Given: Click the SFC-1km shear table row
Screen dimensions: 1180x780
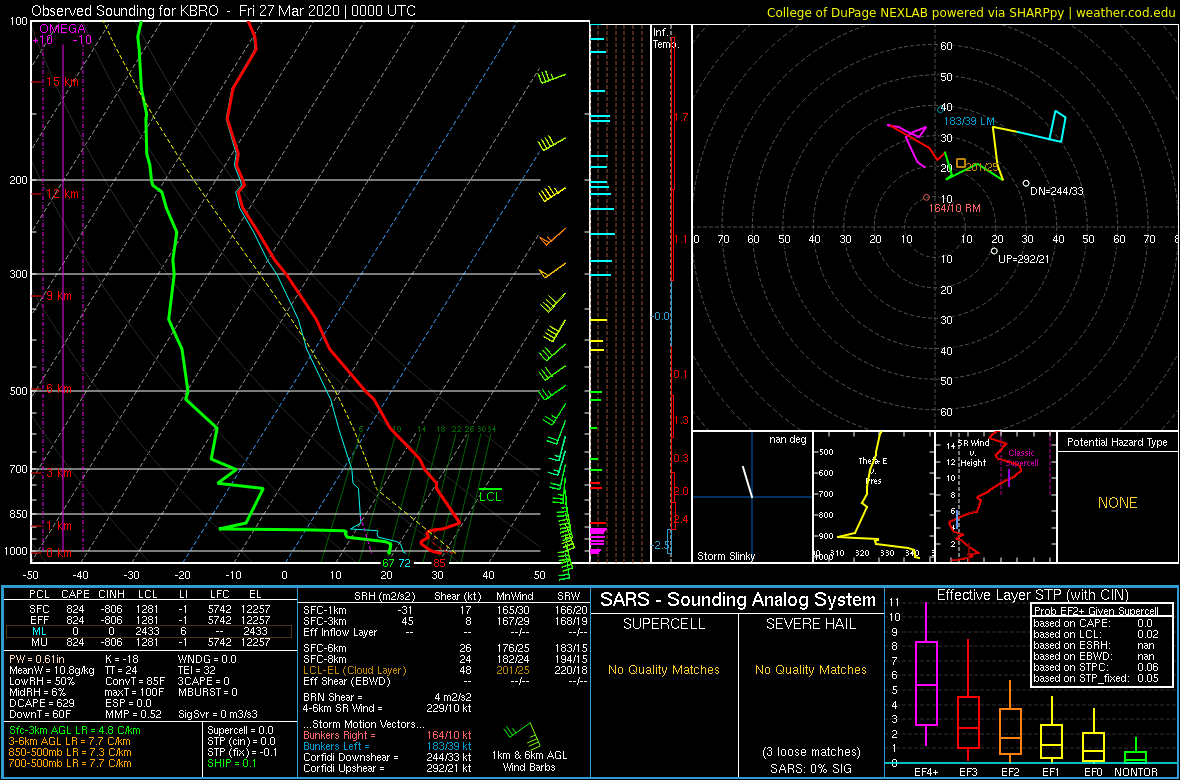Looking at the screenshot, I should pyautogui.click(x=444, y=609).
